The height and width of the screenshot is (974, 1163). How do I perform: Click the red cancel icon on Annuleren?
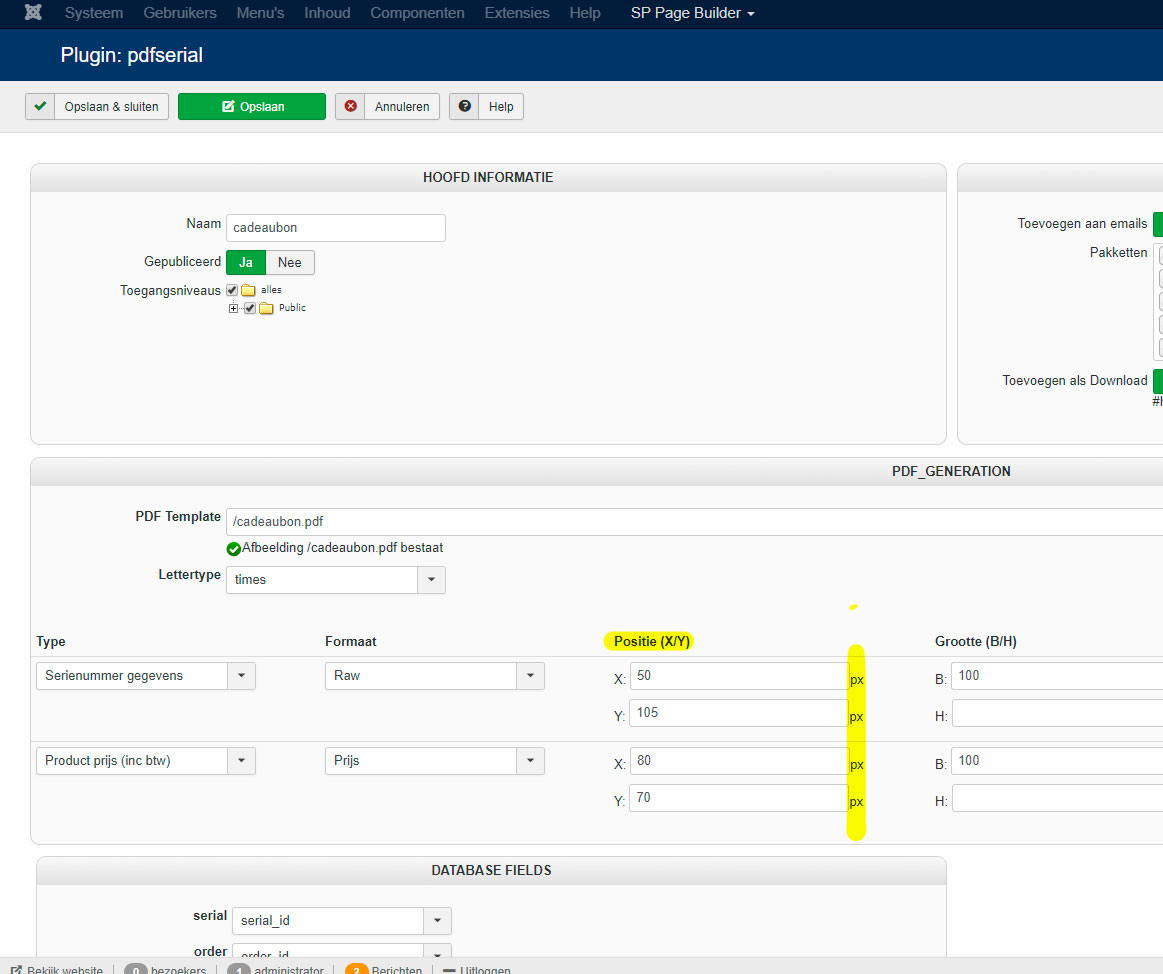click(350, 107)
